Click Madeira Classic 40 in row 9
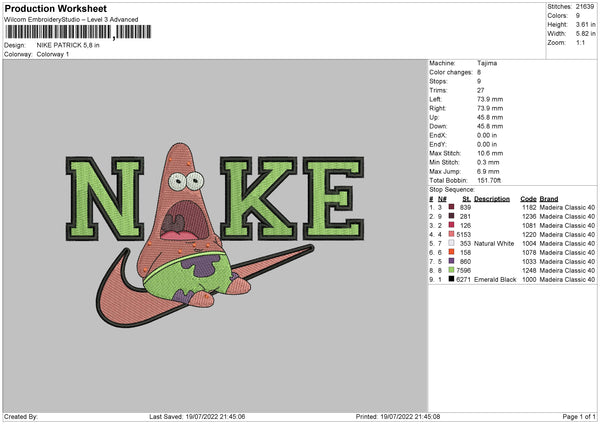 click(x=567, y=279)
